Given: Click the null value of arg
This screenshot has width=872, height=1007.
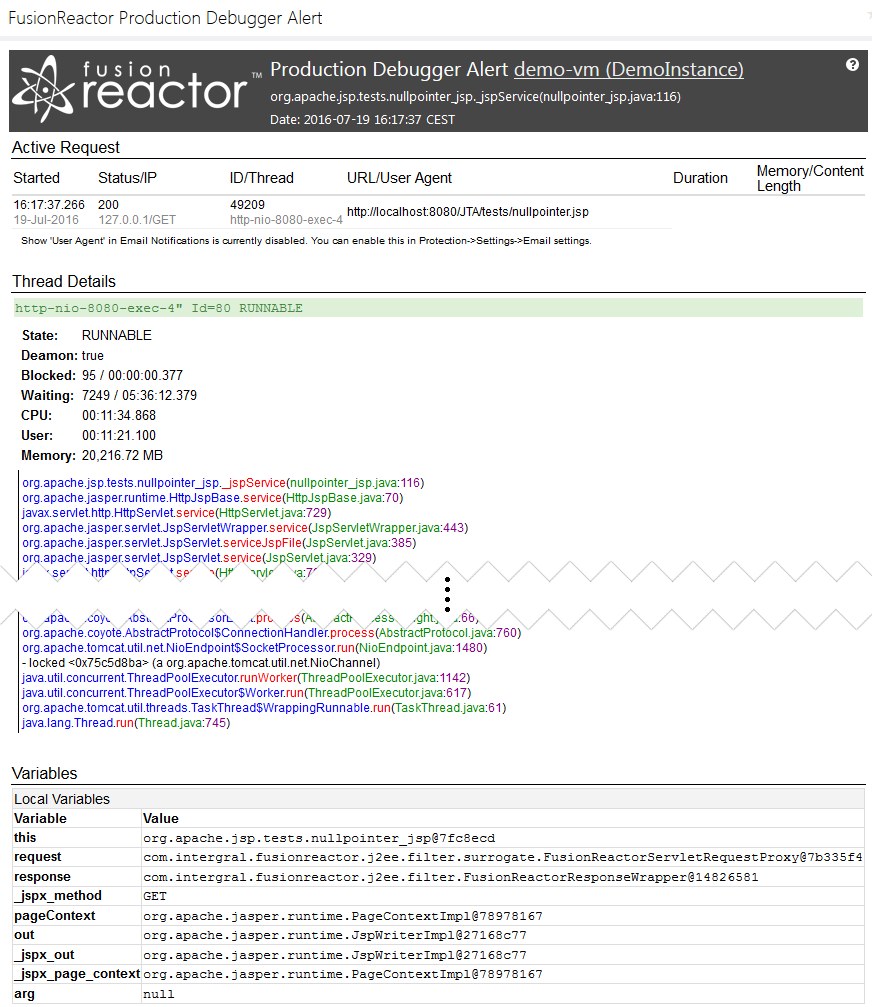Looking at the screenshot, I should (159, 994).
